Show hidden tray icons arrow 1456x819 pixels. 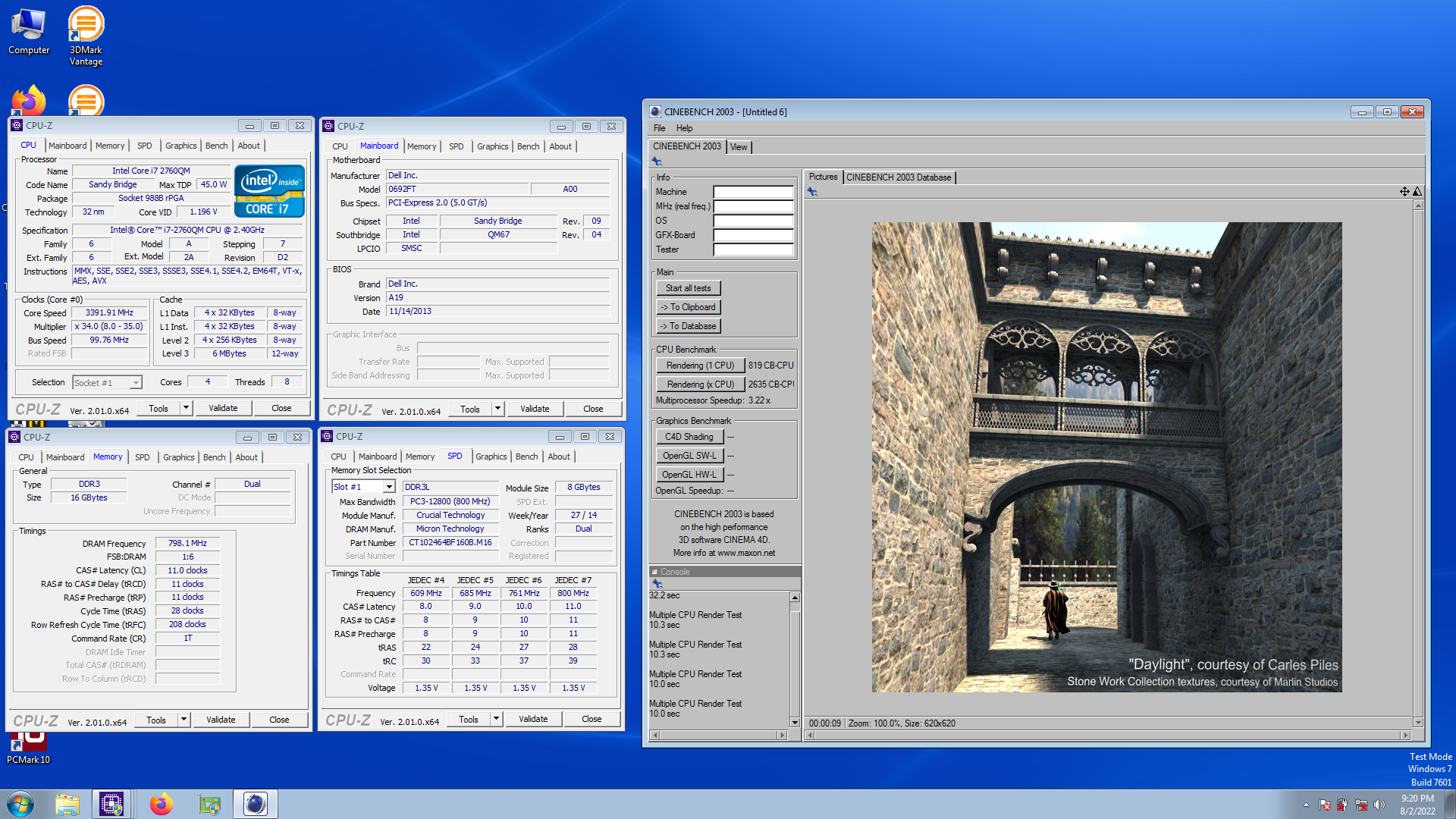click(x=1306, y=805)
